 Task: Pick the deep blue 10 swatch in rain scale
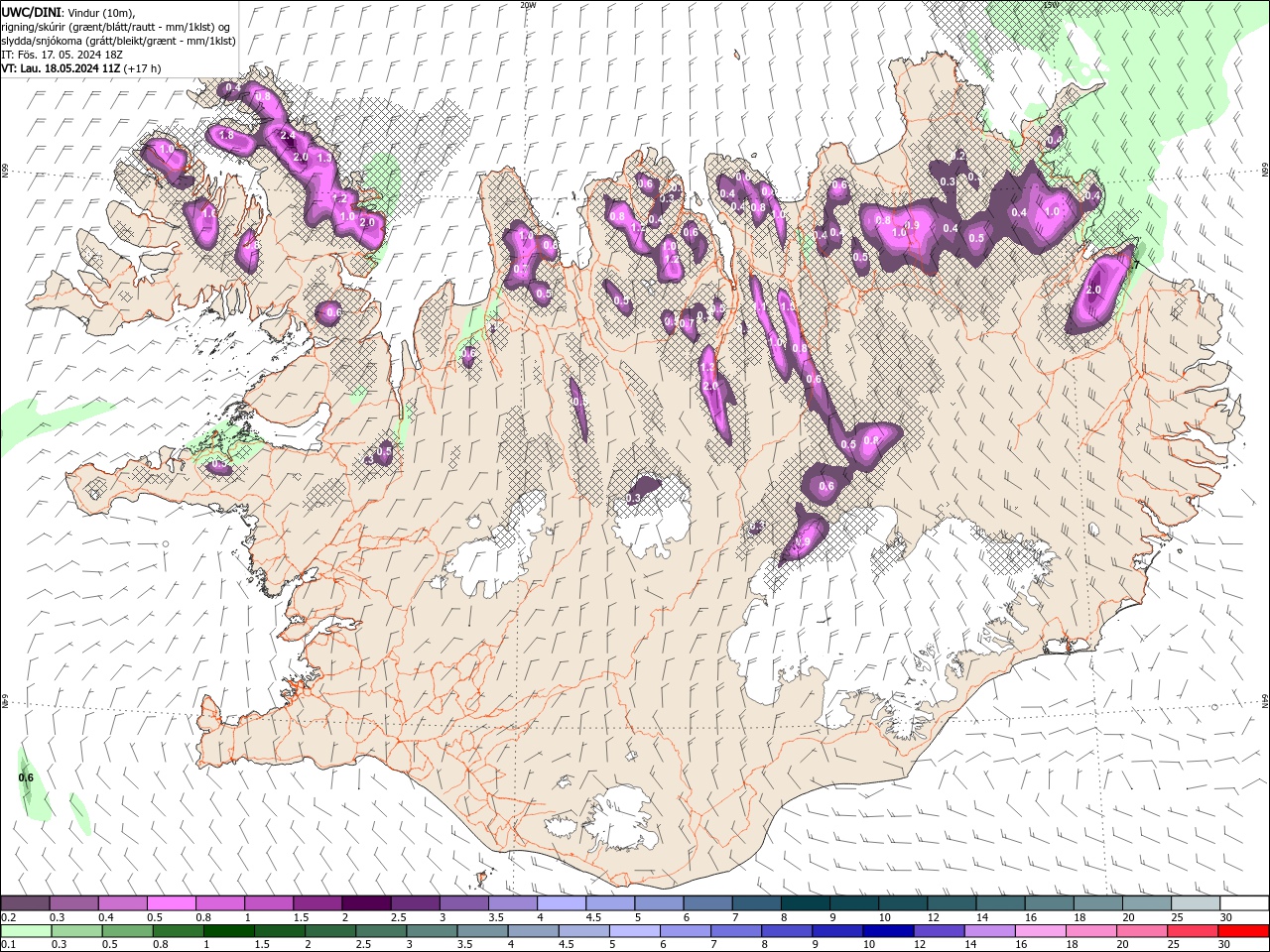(889, 931)
